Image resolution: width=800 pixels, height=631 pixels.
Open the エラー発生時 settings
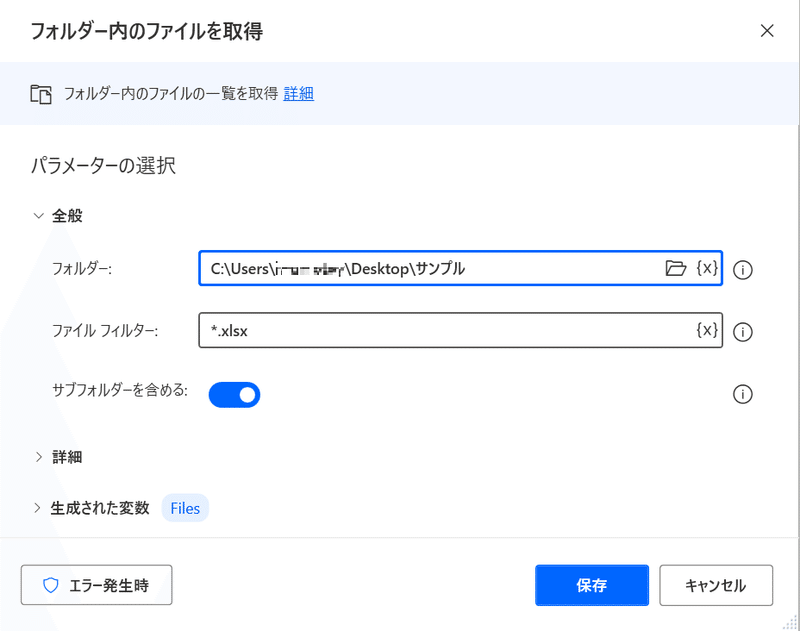tap(96, 585)
